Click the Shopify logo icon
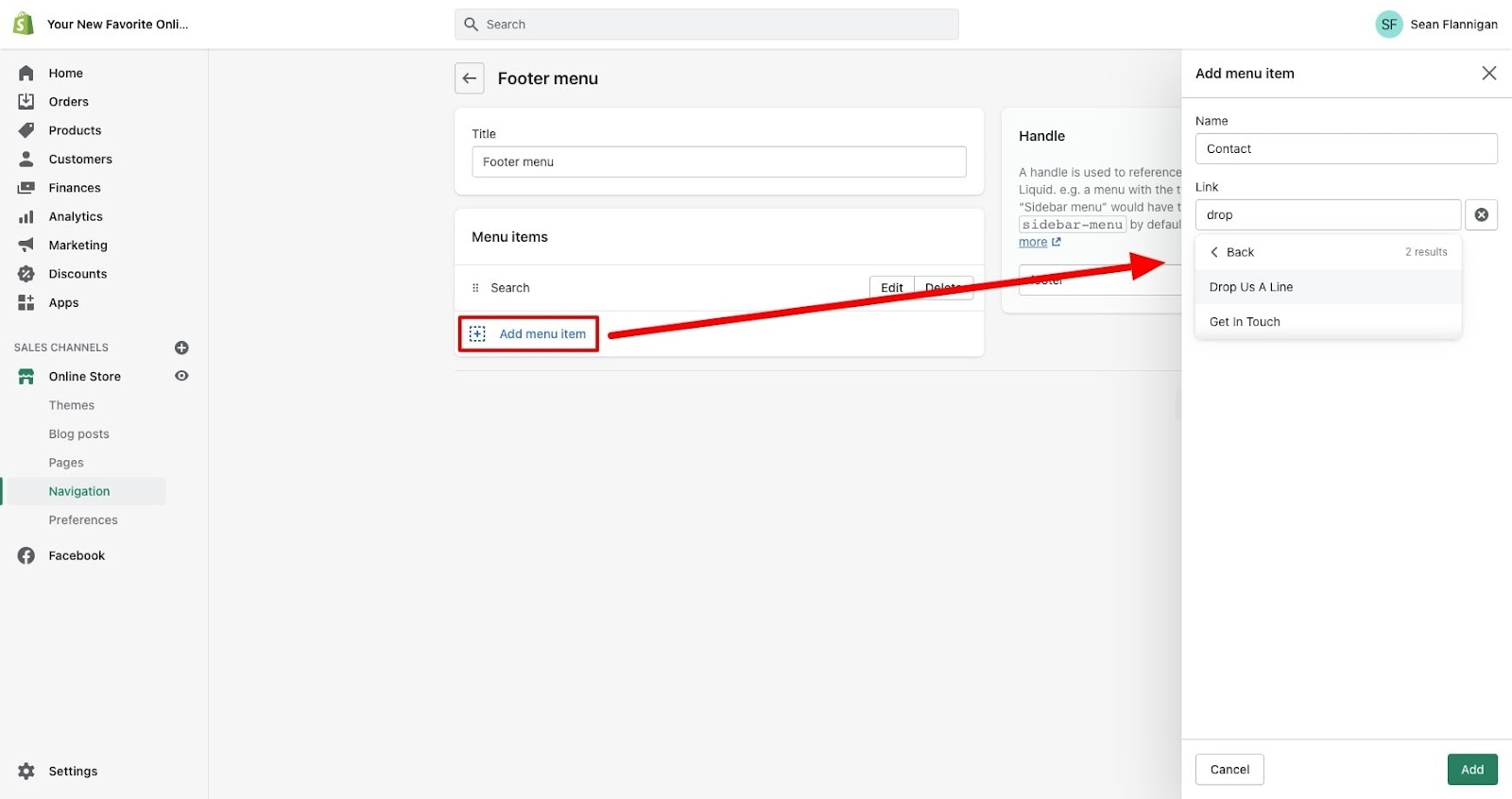The image size is (1512, 799). pos(23,23)
